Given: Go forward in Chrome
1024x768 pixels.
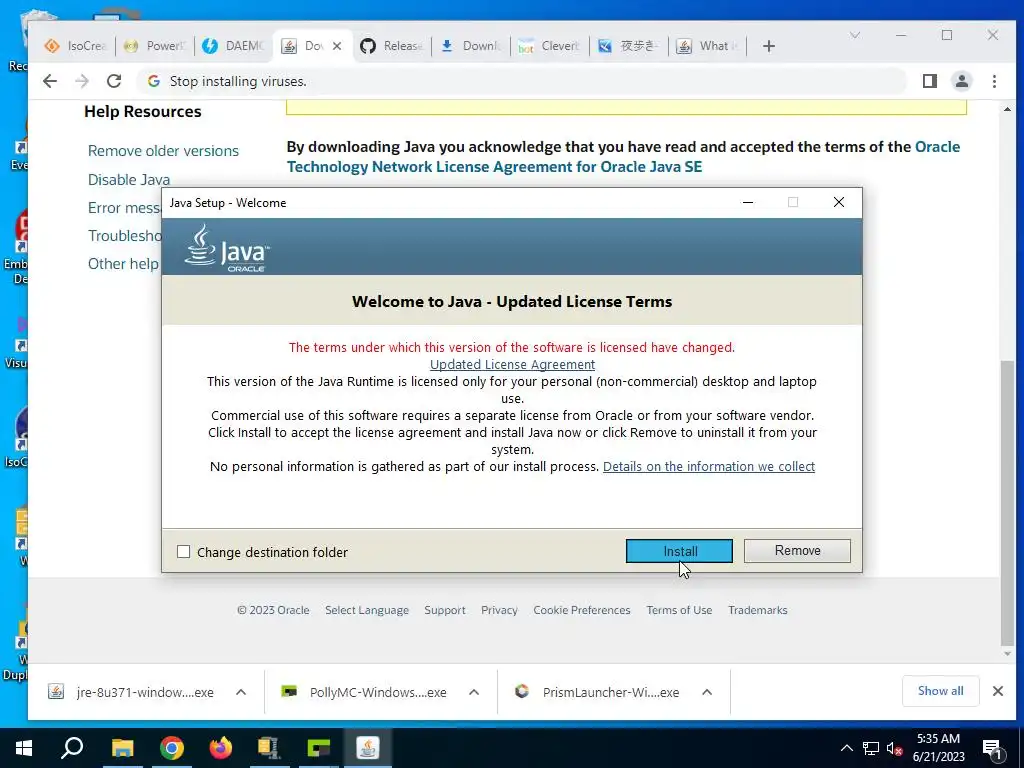Looking at the screenshot, I should (82, 81).
